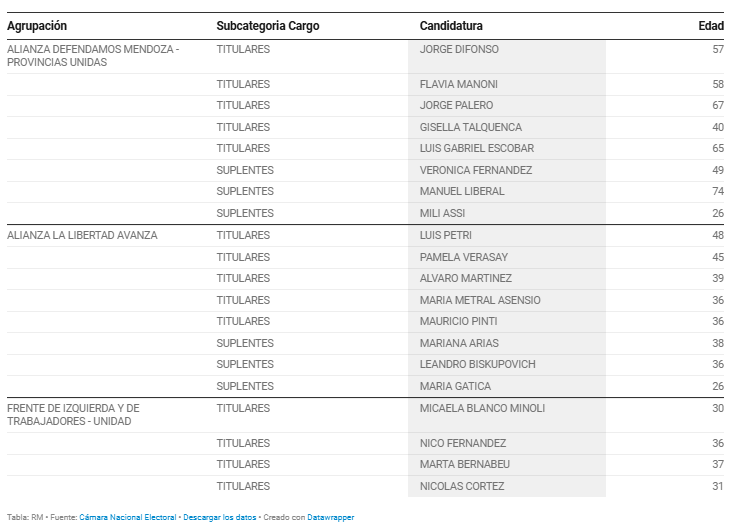Click the ALIANZA DEFENDAMOS MENDOZA grouping cell
The width and height of the screenshot is (734, 526).
(x=93, y=55)
